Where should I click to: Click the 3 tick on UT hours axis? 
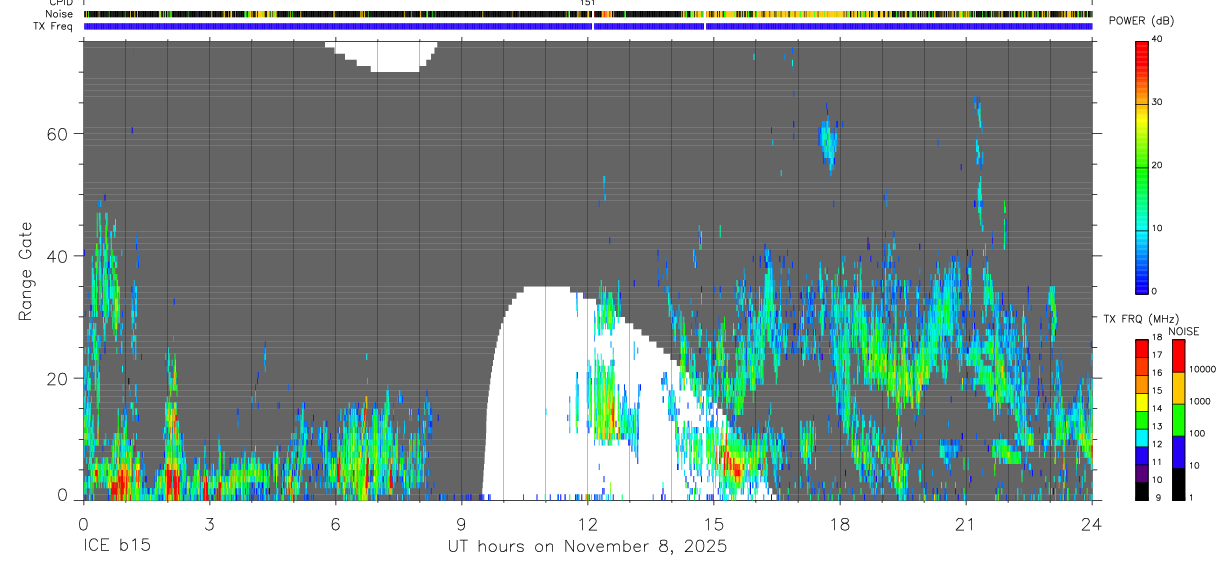[x=209, y=523]
